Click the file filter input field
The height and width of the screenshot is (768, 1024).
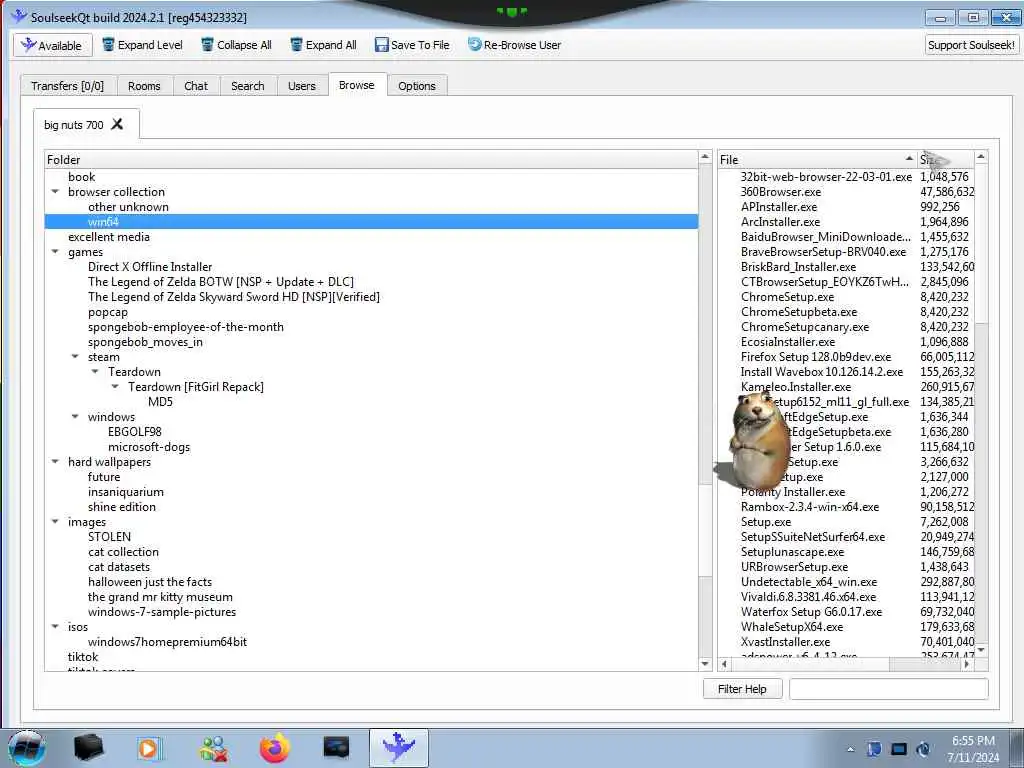pyautogui.click(x=889, y=689)
